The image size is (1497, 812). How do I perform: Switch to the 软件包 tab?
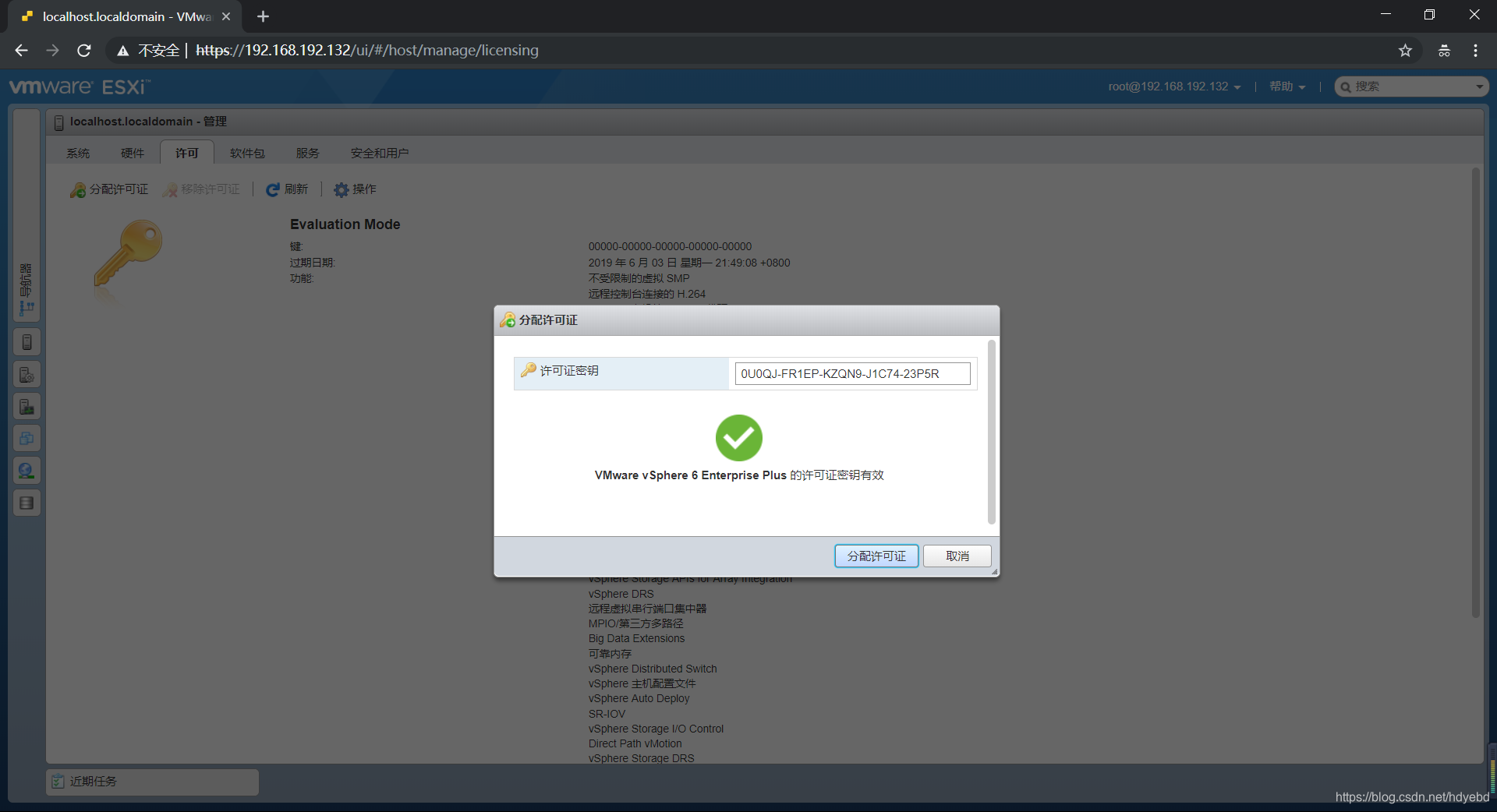coord(247,153)
